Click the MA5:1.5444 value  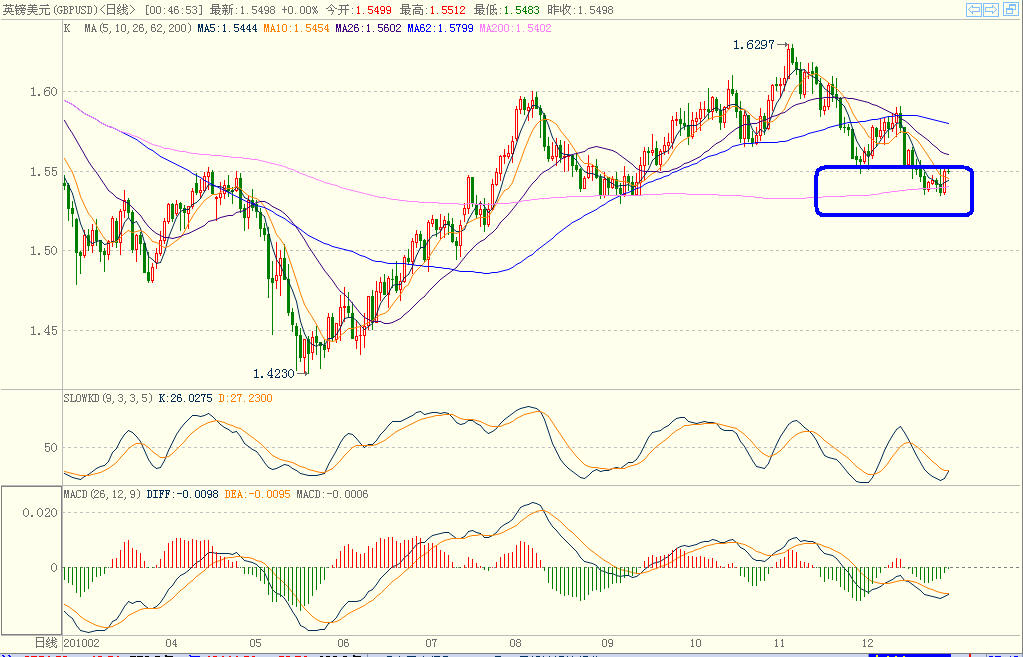pyautogui.click(x=227, y=29)
